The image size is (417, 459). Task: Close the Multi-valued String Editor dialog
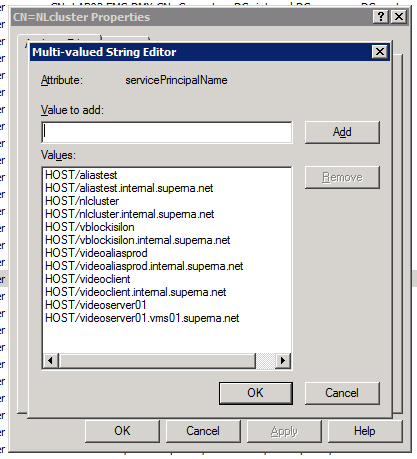tap(380, 52)
